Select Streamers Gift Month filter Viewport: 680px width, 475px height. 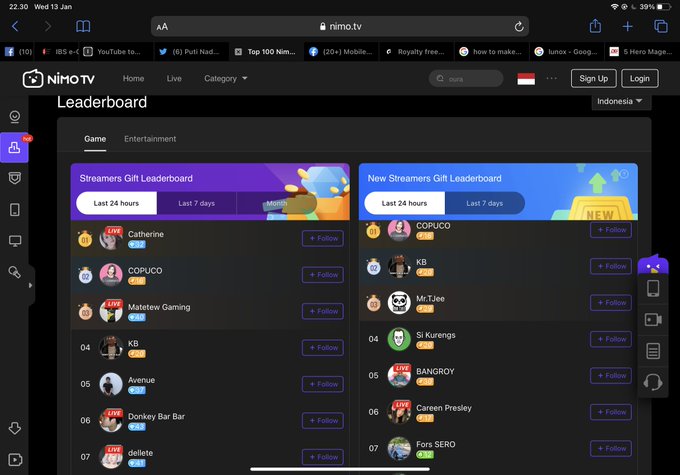click(276, 203)
